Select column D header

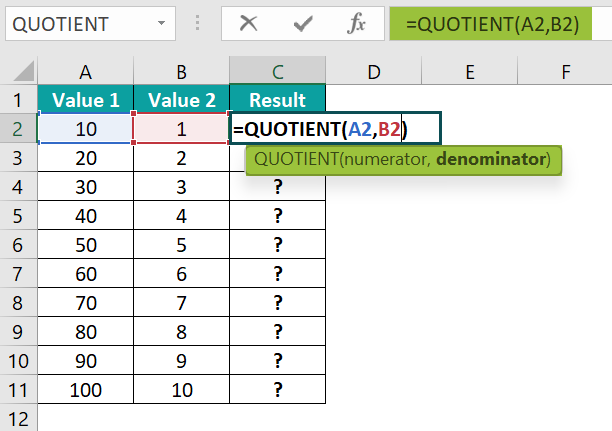click(373, 71)
